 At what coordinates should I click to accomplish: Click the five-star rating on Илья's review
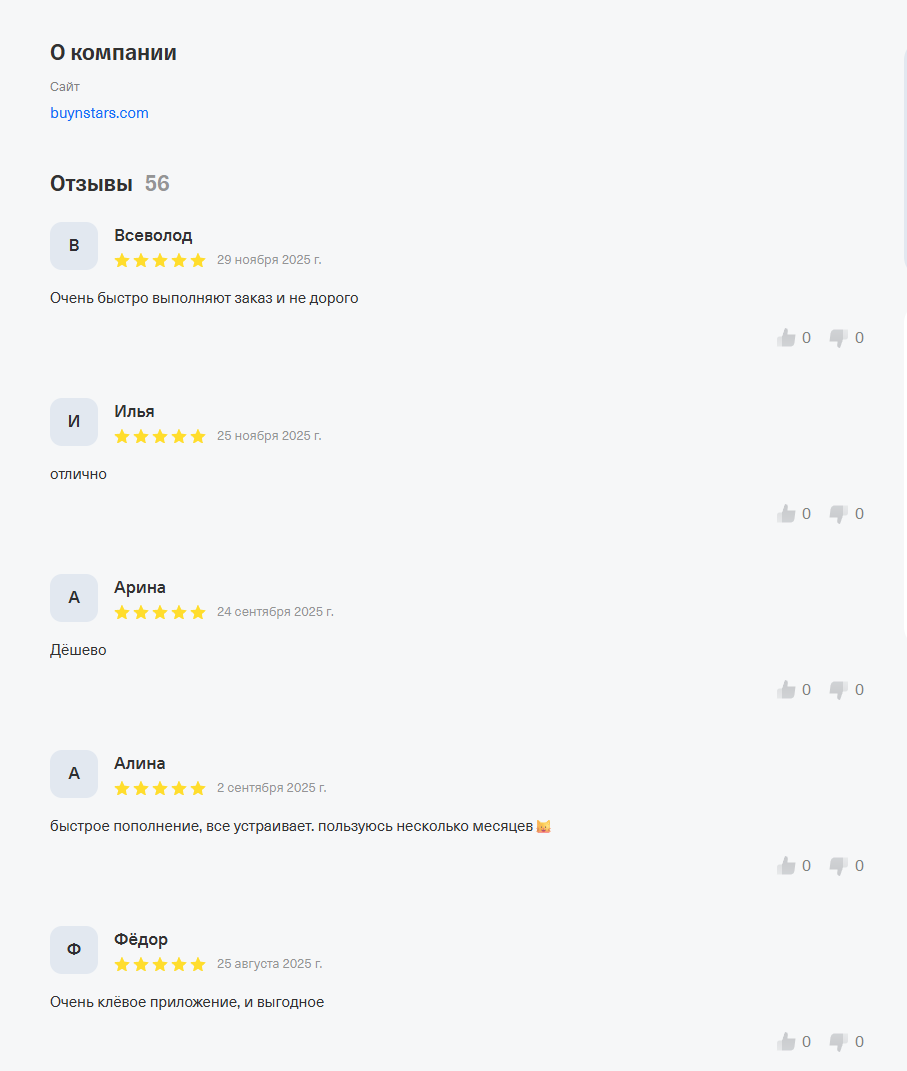[x=160, y=437]
